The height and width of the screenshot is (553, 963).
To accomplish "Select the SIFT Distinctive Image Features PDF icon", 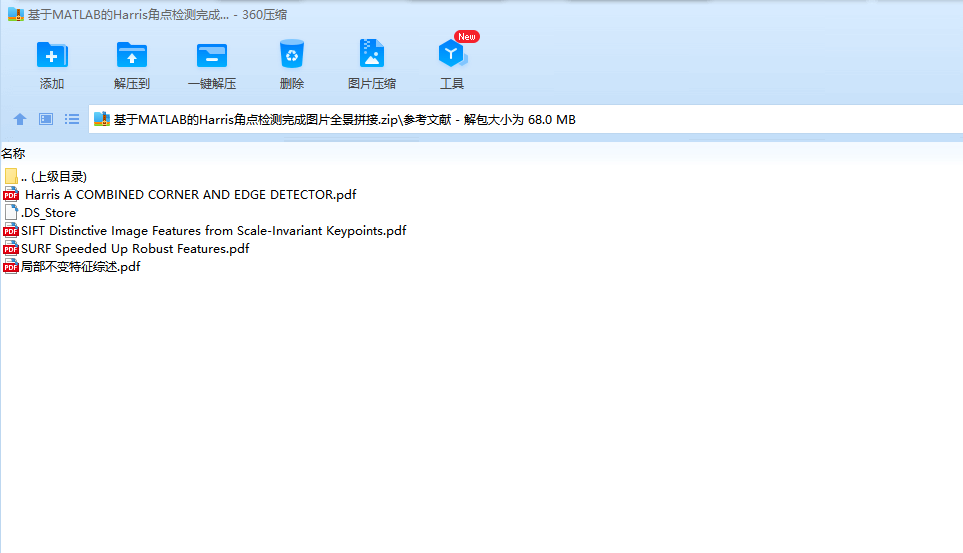I will tap(10, 231).
